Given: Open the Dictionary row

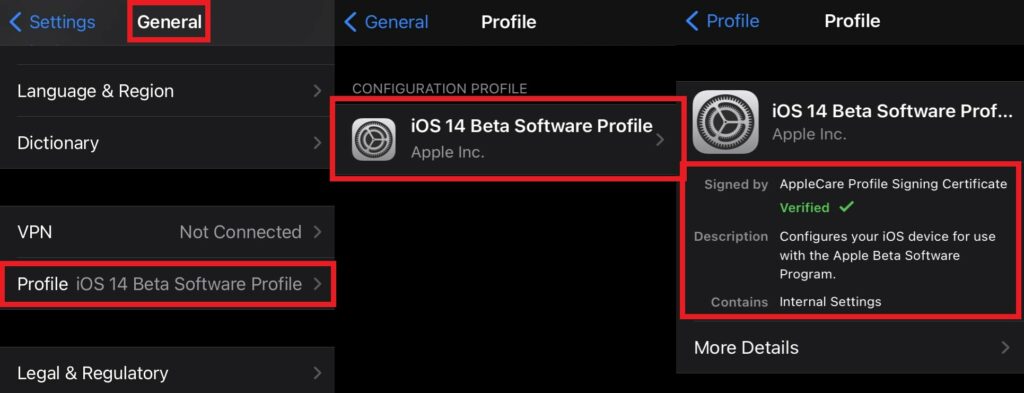Looking at the screenshot, I should pyautogui.click(x=167, y=143).
